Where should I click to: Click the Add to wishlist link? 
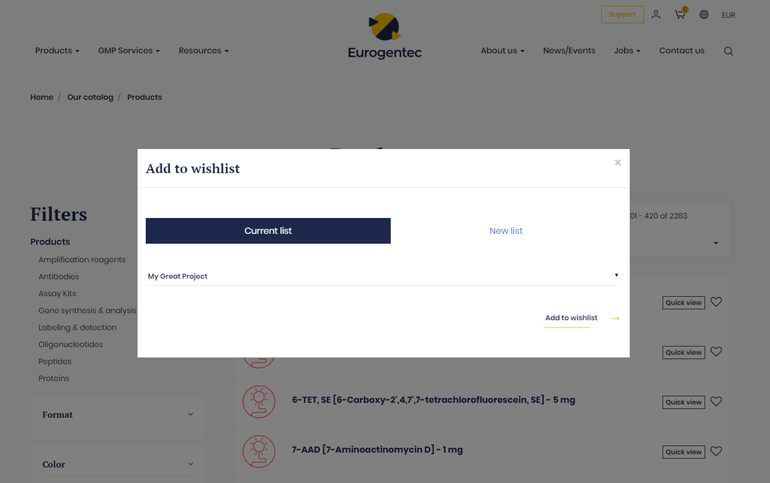[571, 318]
